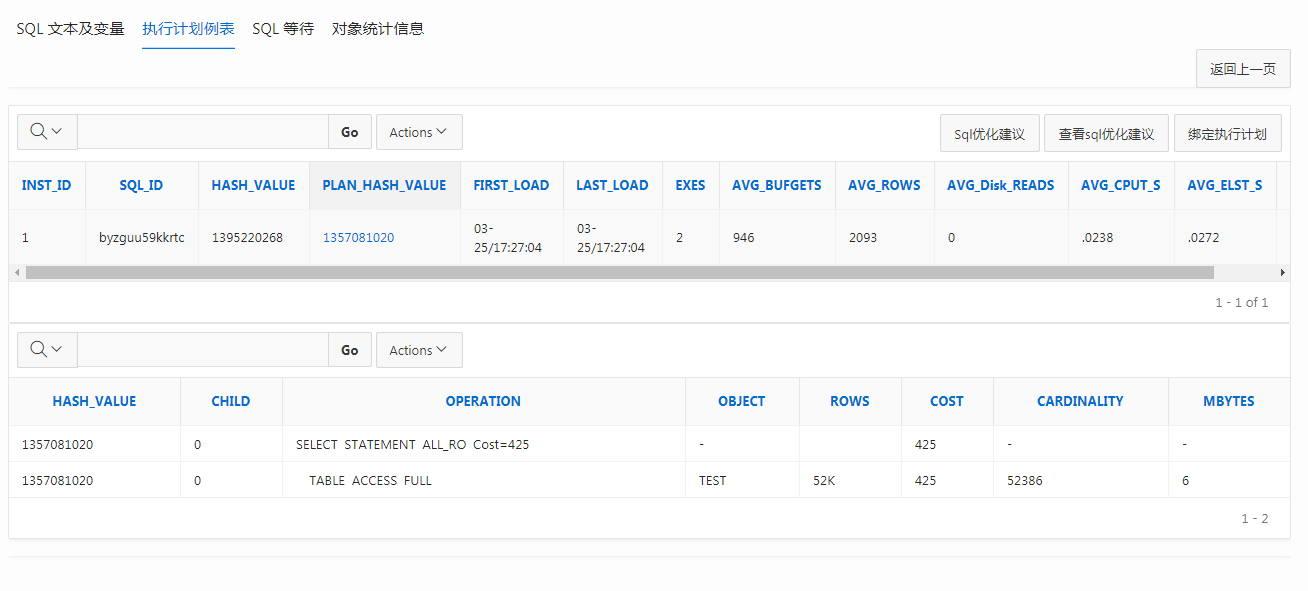Image resolution: width=1308 pixels, height=591 pixels.
Task: Click AVG_ELST_S column header
Action: [x=1225, y=185]
